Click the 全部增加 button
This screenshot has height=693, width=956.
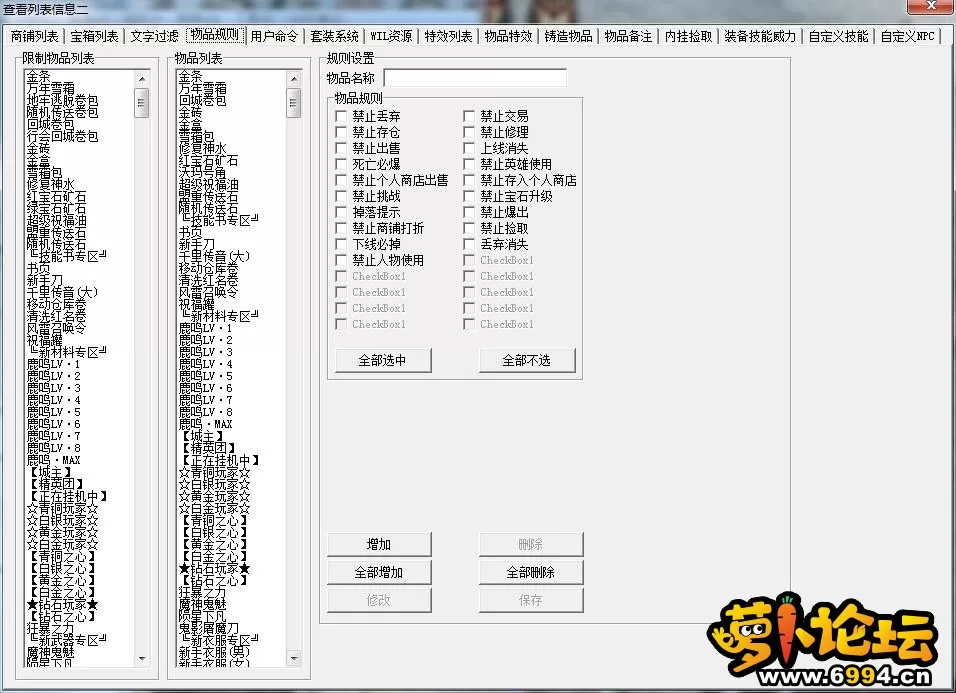pos(379,572)
